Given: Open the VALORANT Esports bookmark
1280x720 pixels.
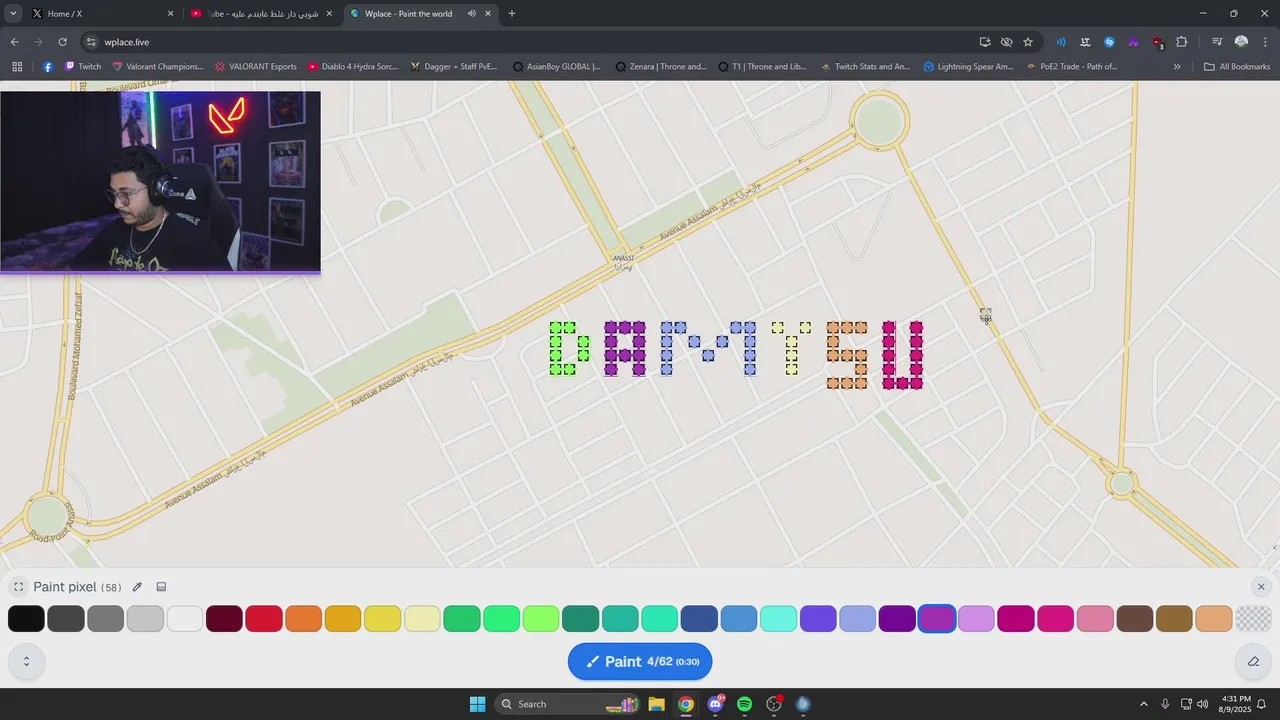Looking at the screenshot, I should click(256, 67).
